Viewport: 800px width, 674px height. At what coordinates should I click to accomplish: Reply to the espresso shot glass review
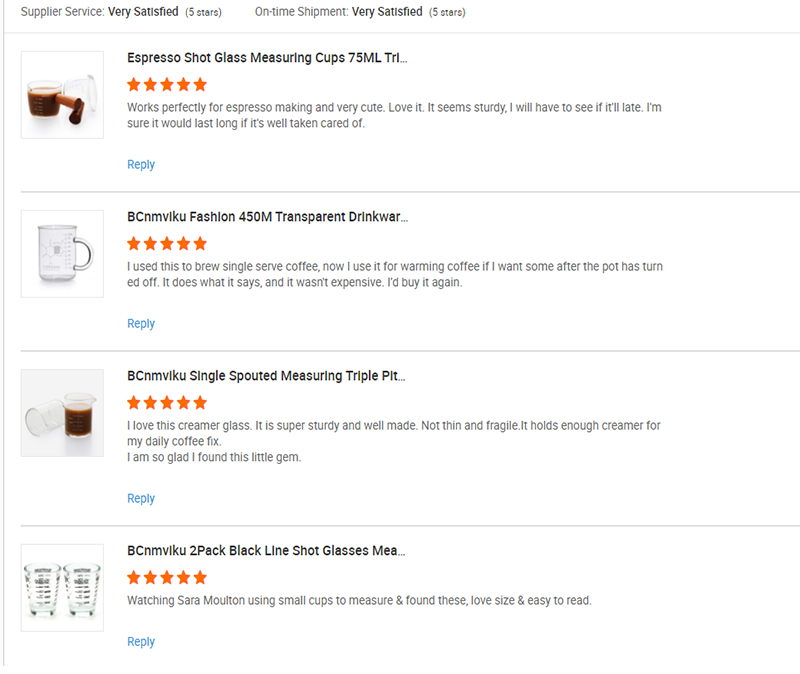(141, 164)
